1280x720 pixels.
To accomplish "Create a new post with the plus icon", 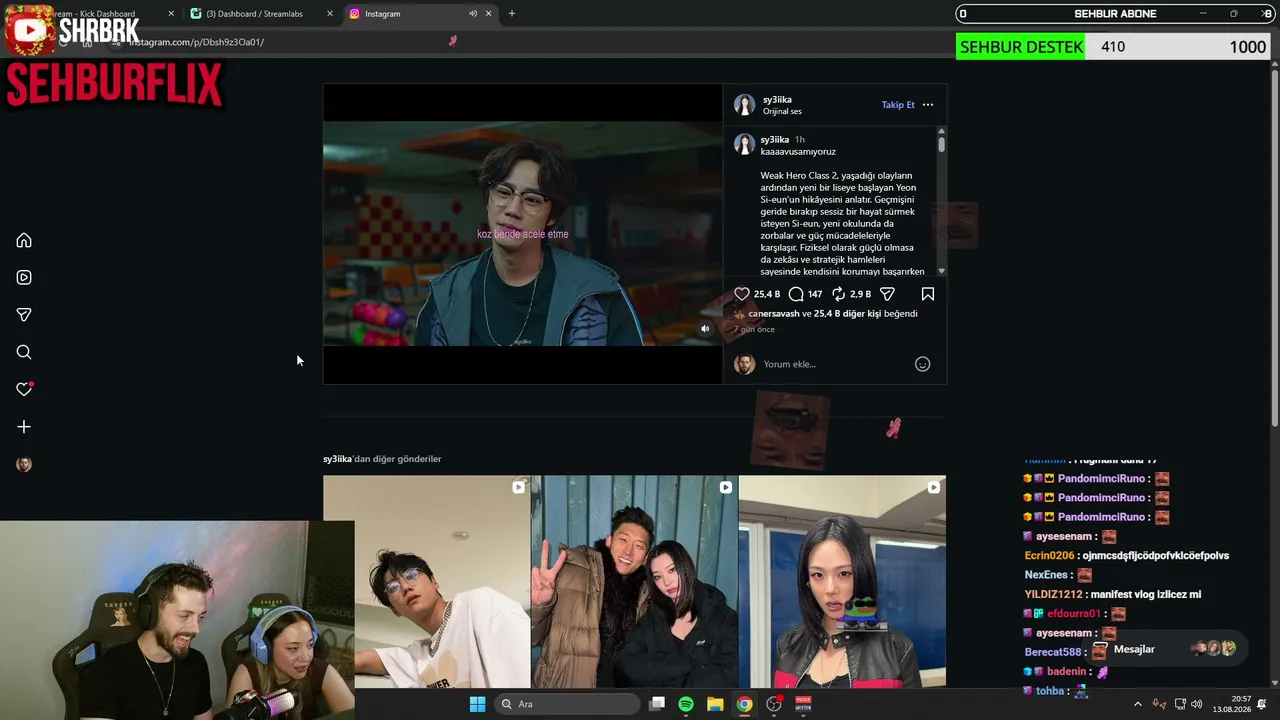I will coord(24,427).
